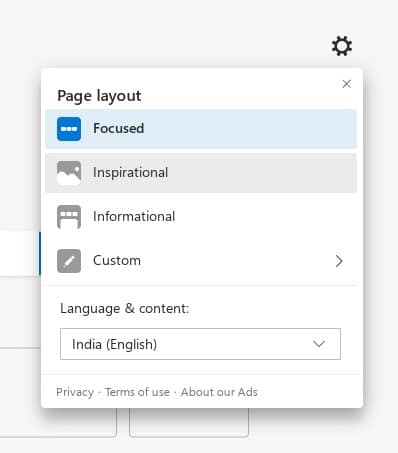Open the Privacy link
The height and width of the screenshot is (453, 398).
coord(75,392)
